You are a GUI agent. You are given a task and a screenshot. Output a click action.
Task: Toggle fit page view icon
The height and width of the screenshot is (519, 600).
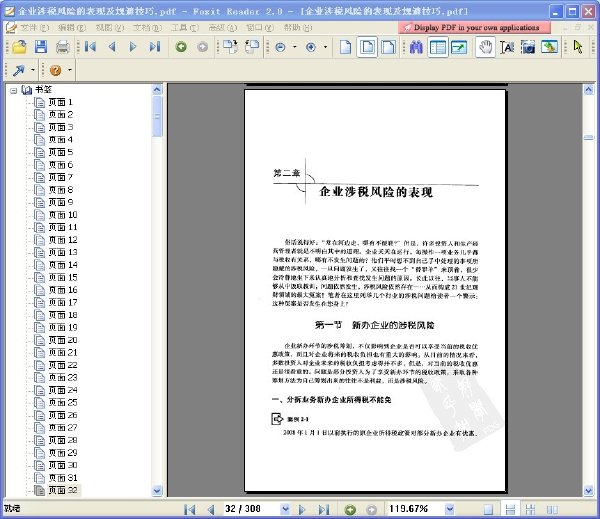(367, 47)
